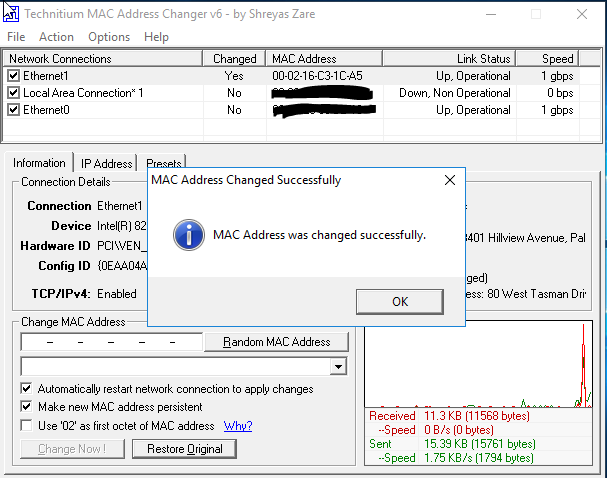This screenshot has height=478, width=607.
Task: Click Random MAC Address button
Action: [276, 342]
